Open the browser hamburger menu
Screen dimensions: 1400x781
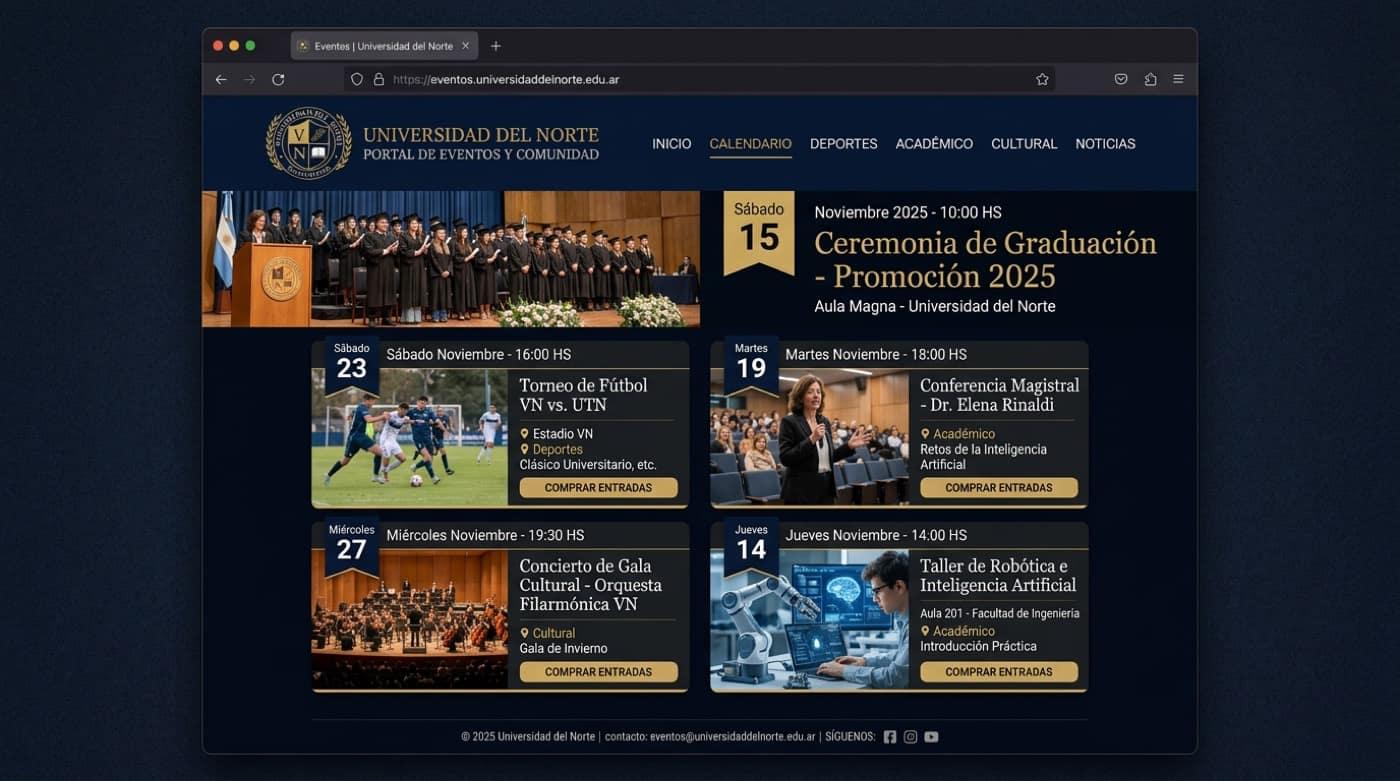click(x=1178, y=79)
